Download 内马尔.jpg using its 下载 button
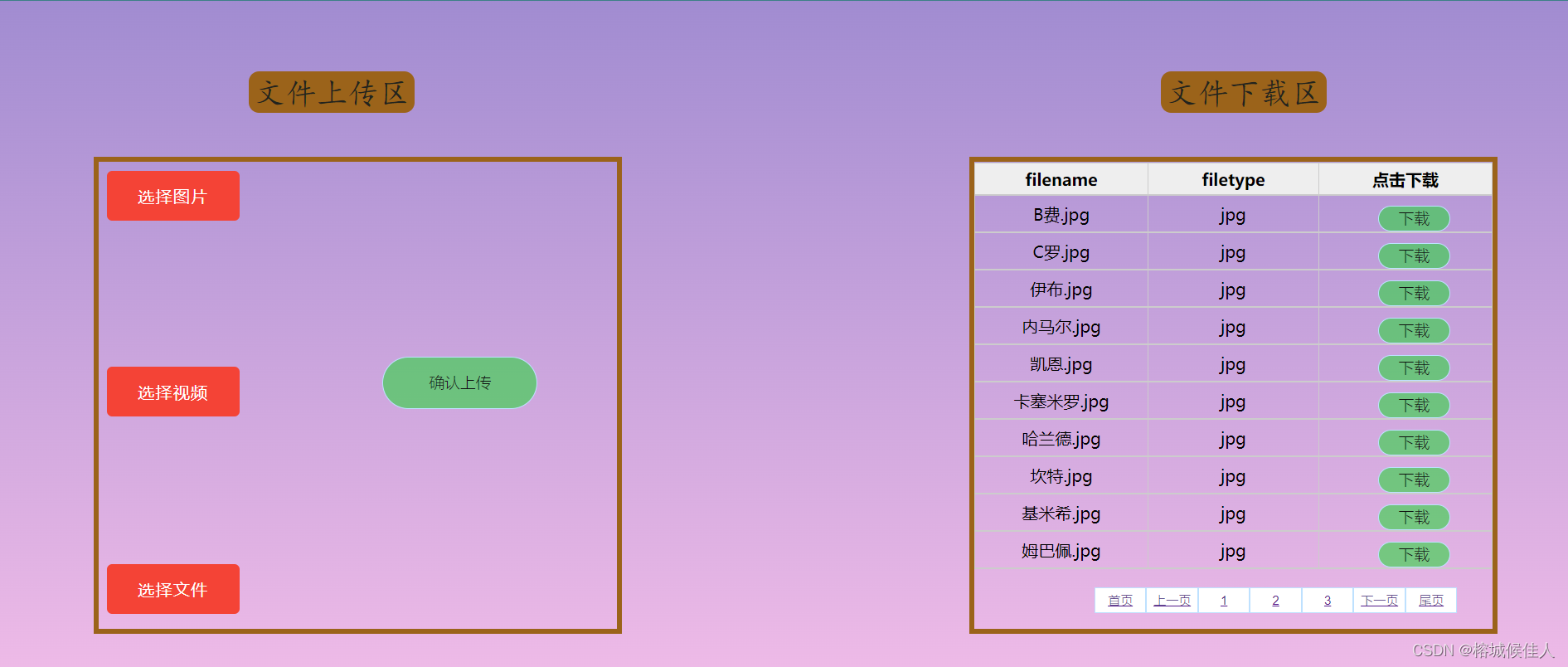This screenshot has width=1568, height=667. click(1414, 330)
